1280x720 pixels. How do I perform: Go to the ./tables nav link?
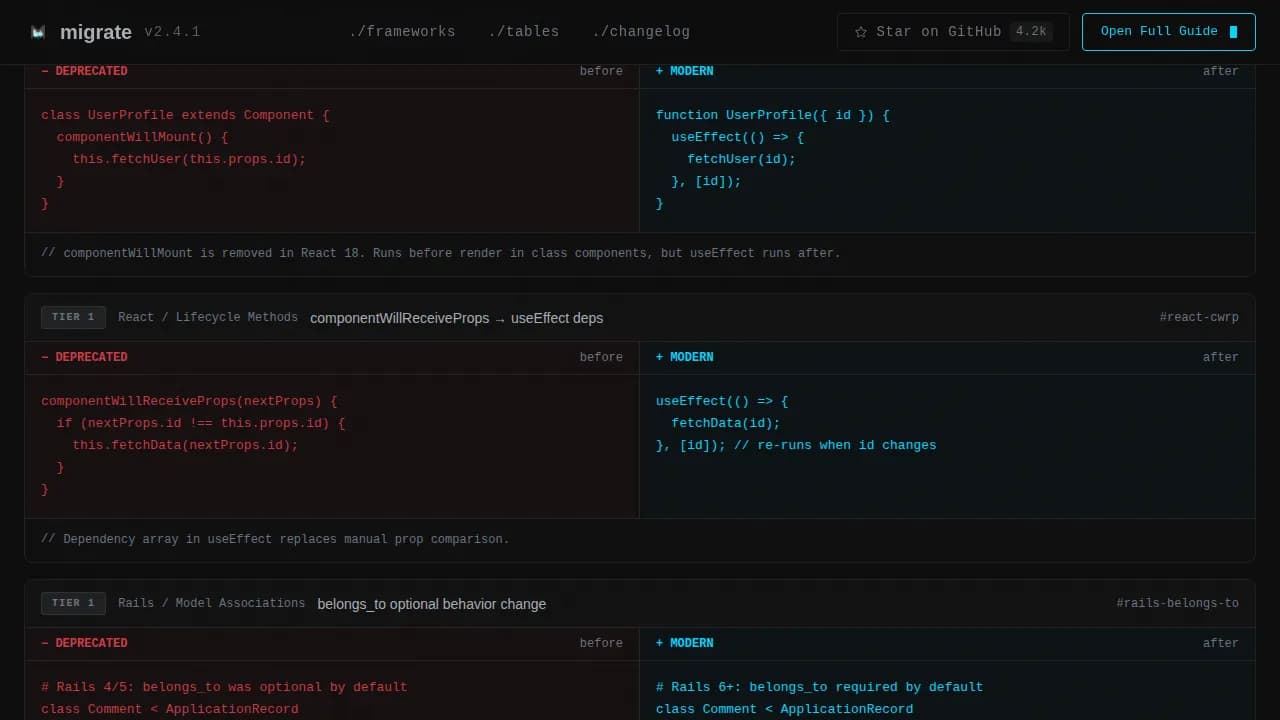point(523,32)
